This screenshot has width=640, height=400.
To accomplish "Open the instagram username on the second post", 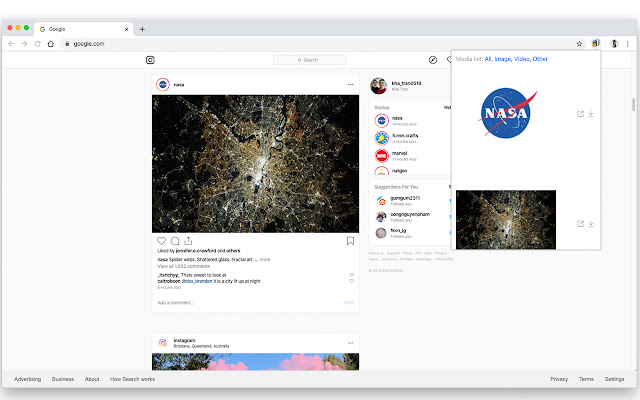I will [x=184, y=340].
